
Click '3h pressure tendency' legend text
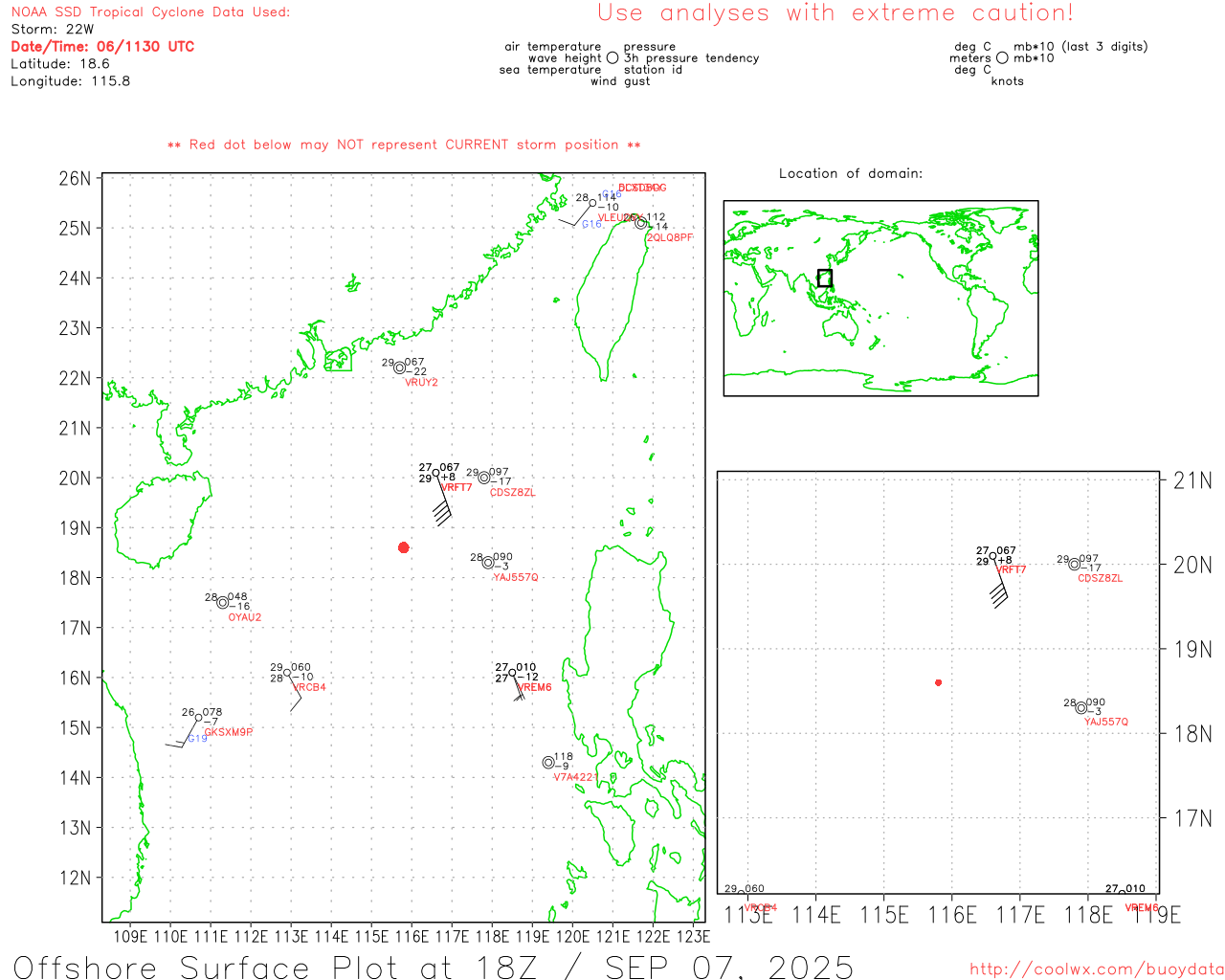pos(692,58)
